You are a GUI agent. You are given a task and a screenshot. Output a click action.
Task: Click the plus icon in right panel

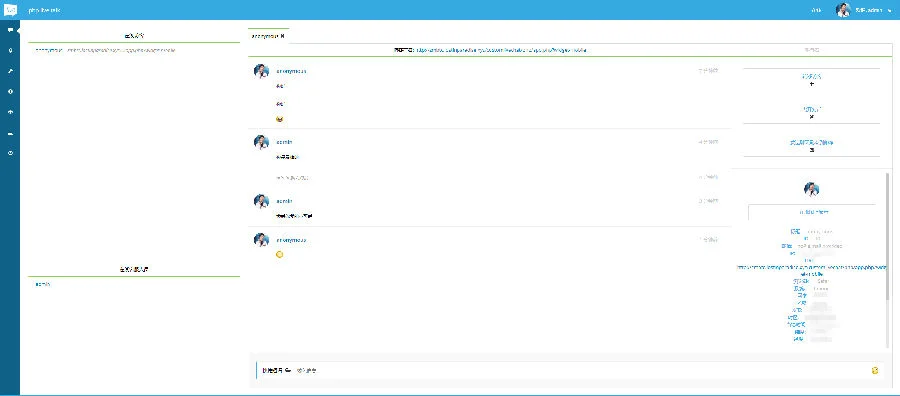tap(811, 84)
